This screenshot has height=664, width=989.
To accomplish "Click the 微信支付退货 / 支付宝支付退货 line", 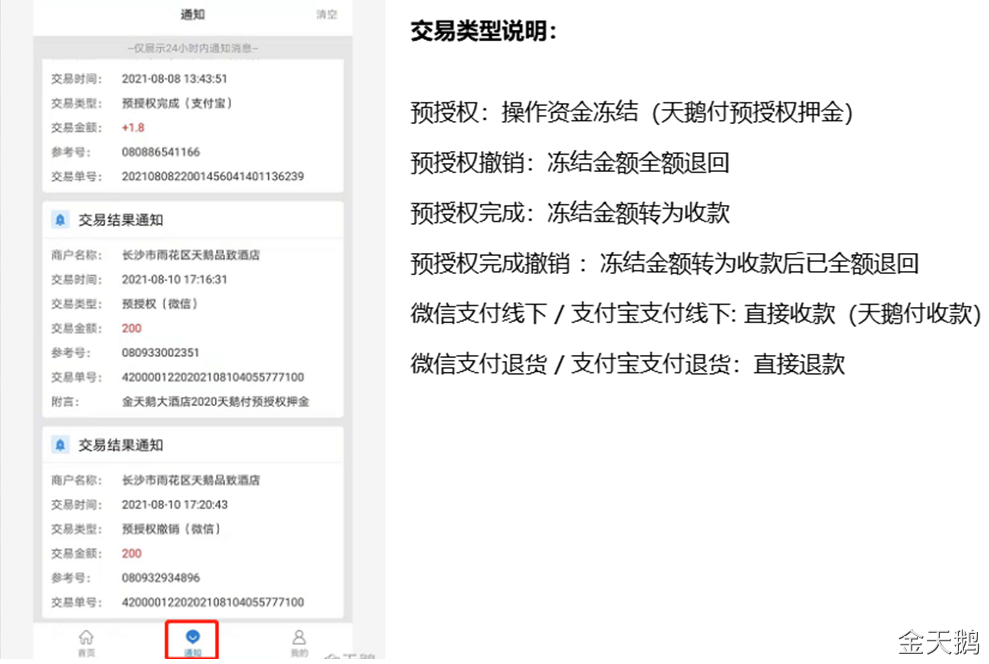I will tap(628, 364).
